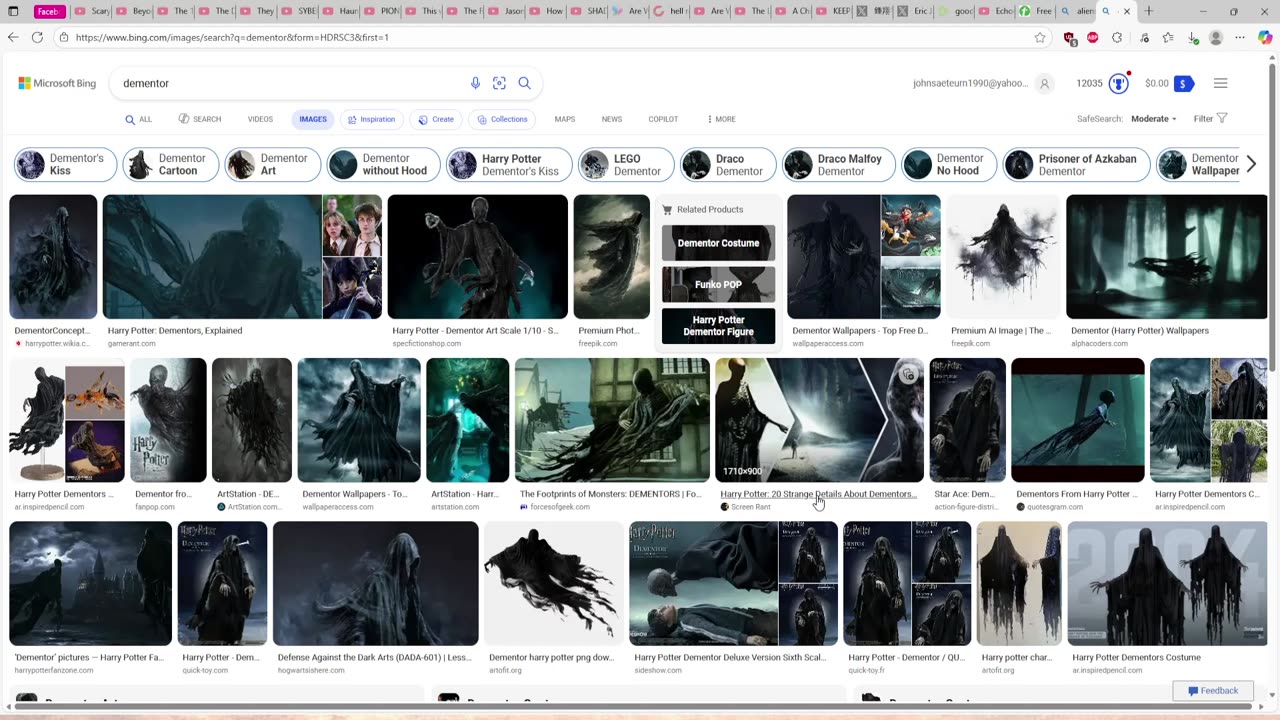Click the Rewards trophy icon
The height and width of the screenshot is (720, 1280).
(1119, 84)
